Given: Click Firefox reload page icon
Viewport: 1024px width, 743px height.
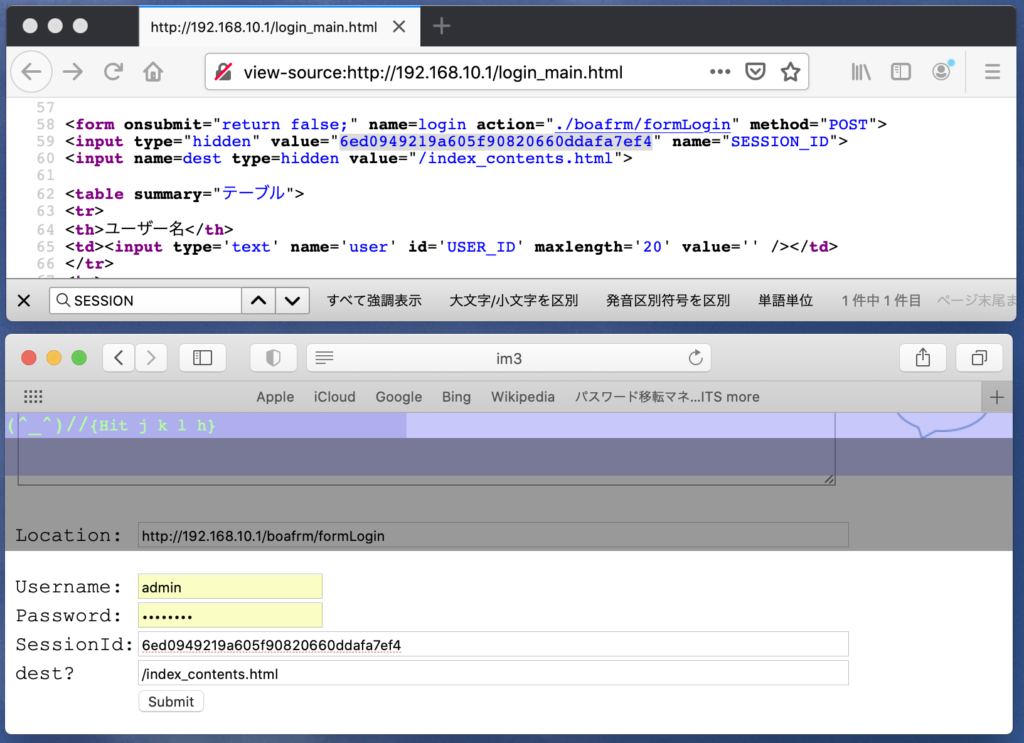Looking at the screenshot, I should click(x=113, y=72).
